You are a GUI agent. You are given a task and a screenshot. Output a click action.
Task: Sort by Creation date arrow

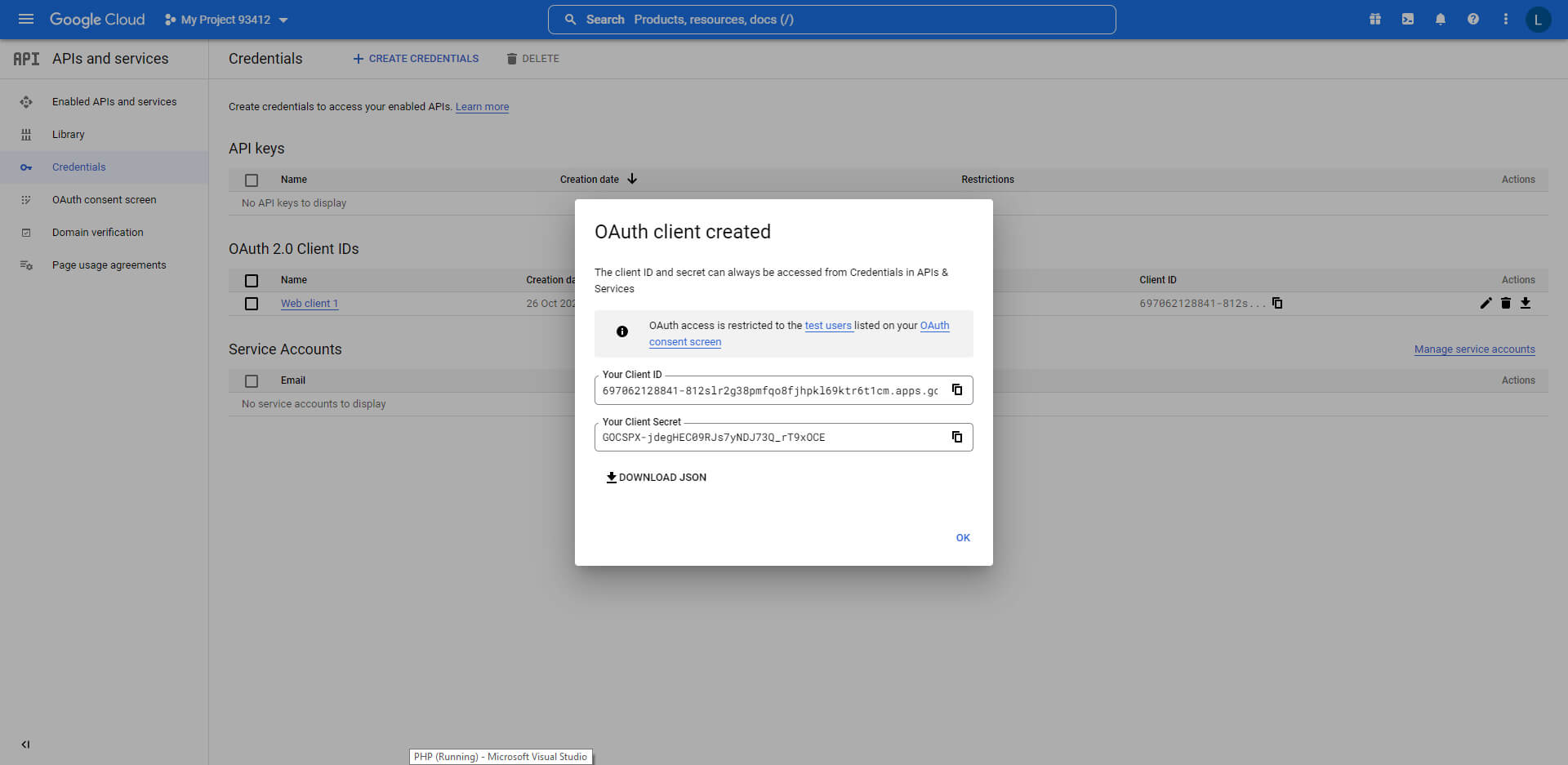tap(632, 179)
